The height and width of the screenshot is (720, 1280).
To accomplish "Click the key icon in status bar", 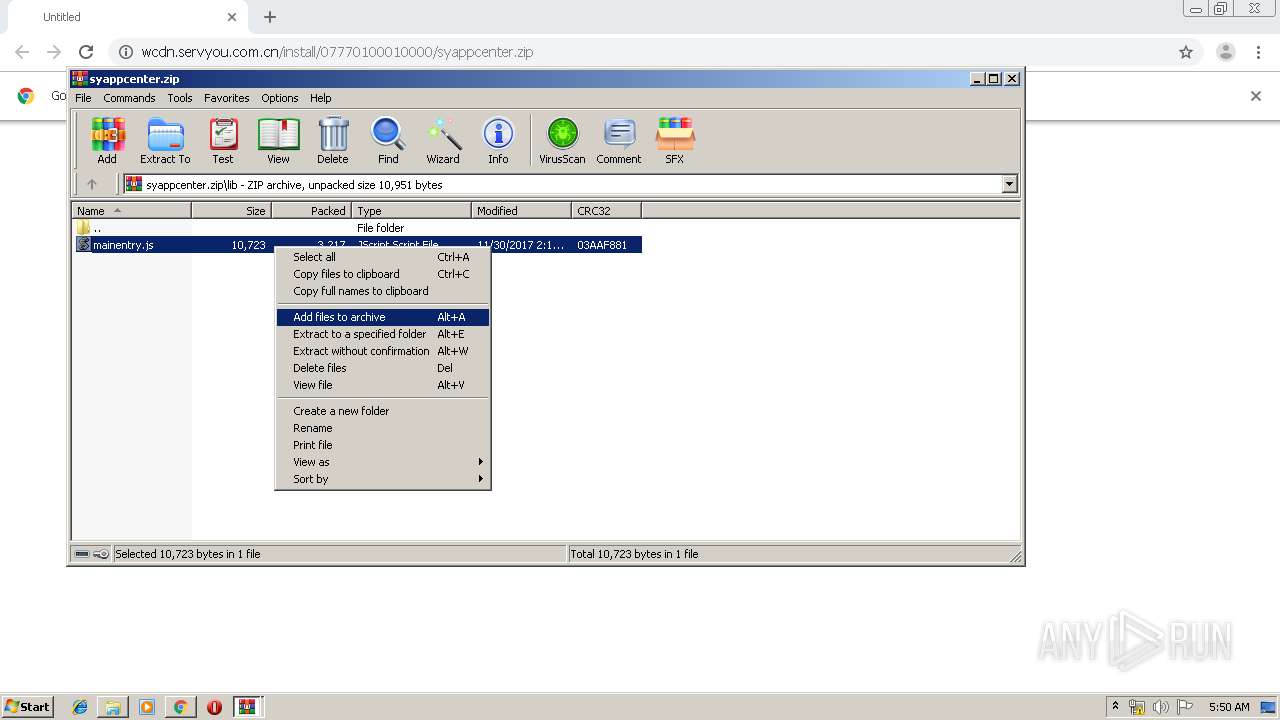I will coord(101,554).
